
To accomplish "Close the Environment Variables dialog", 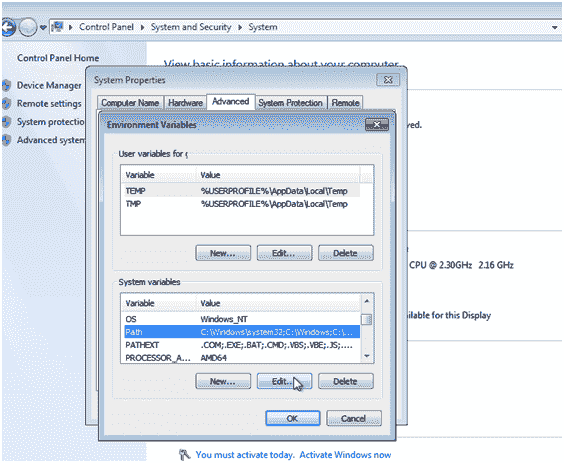I will click(377, 124).
